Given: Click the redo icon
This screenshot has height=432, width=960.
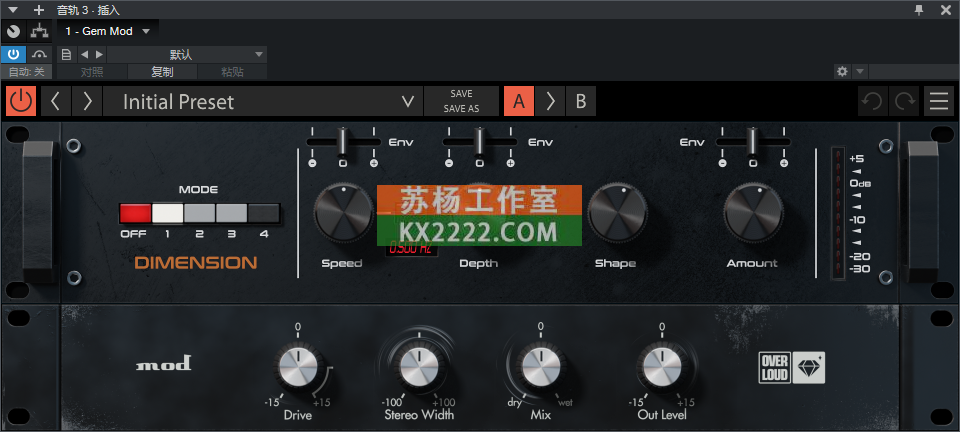Looking at the screenshot, I should (x=904, y=101).
